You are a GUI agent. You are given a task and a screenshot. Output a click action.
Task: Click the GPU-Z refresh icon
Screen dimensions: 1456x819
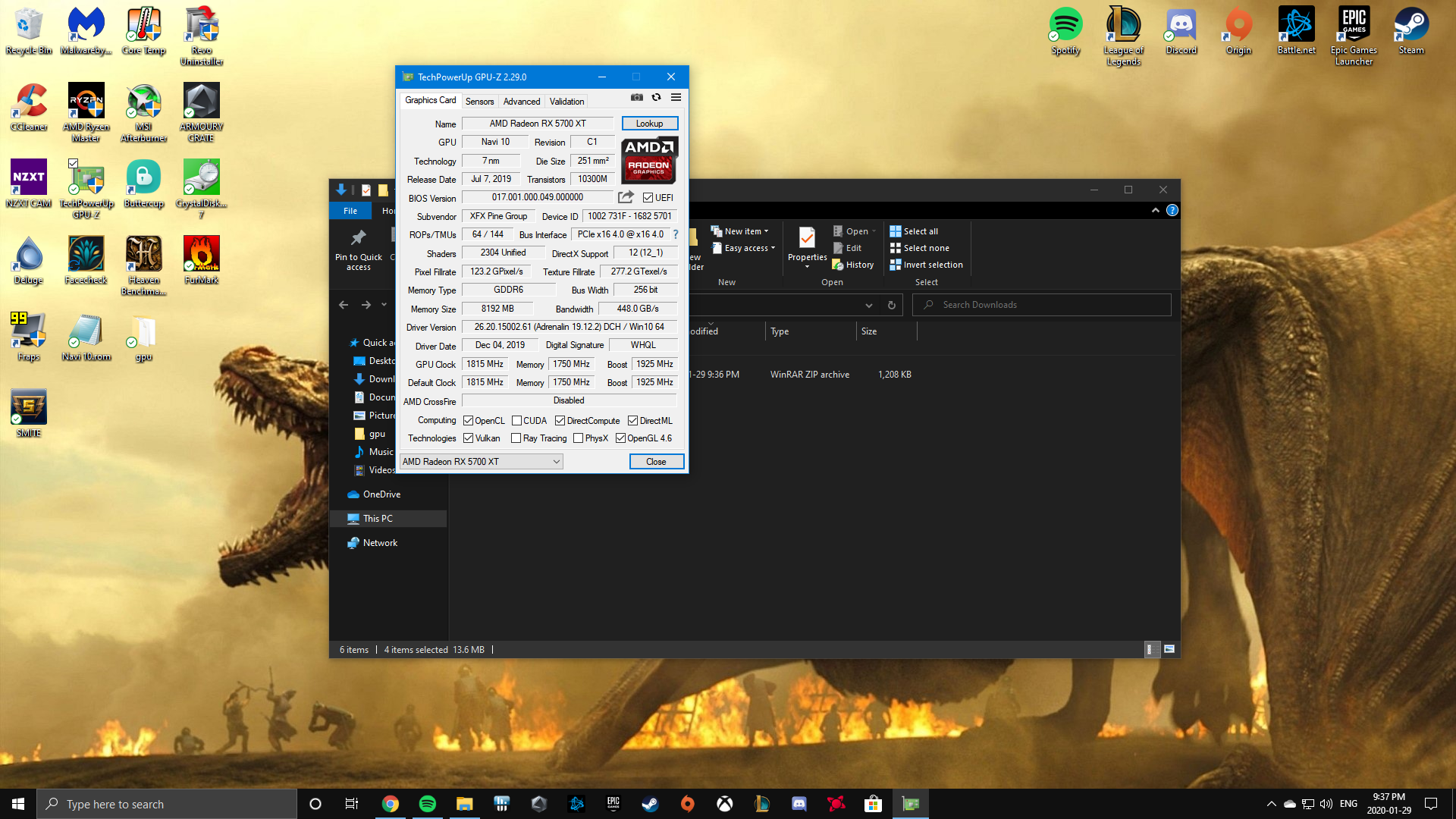657,97
